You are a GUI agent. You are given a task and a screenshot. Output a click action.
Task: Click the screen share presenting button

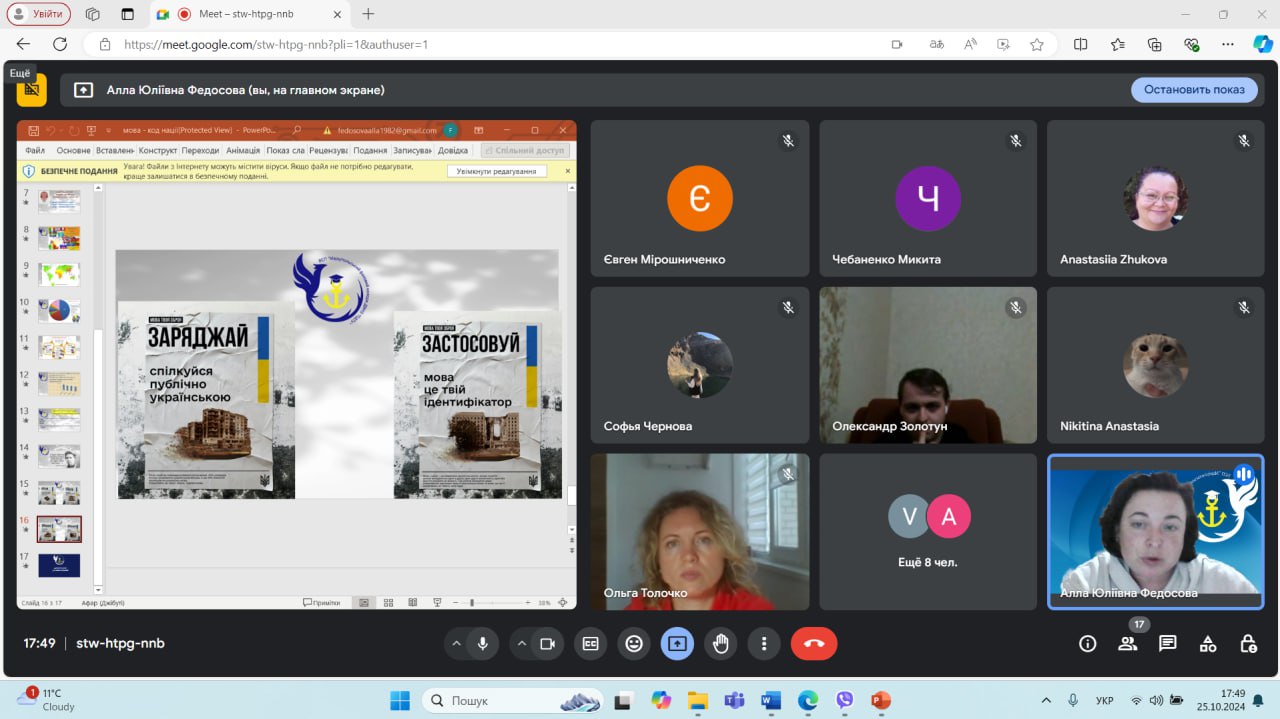click(x=677, y=643)
